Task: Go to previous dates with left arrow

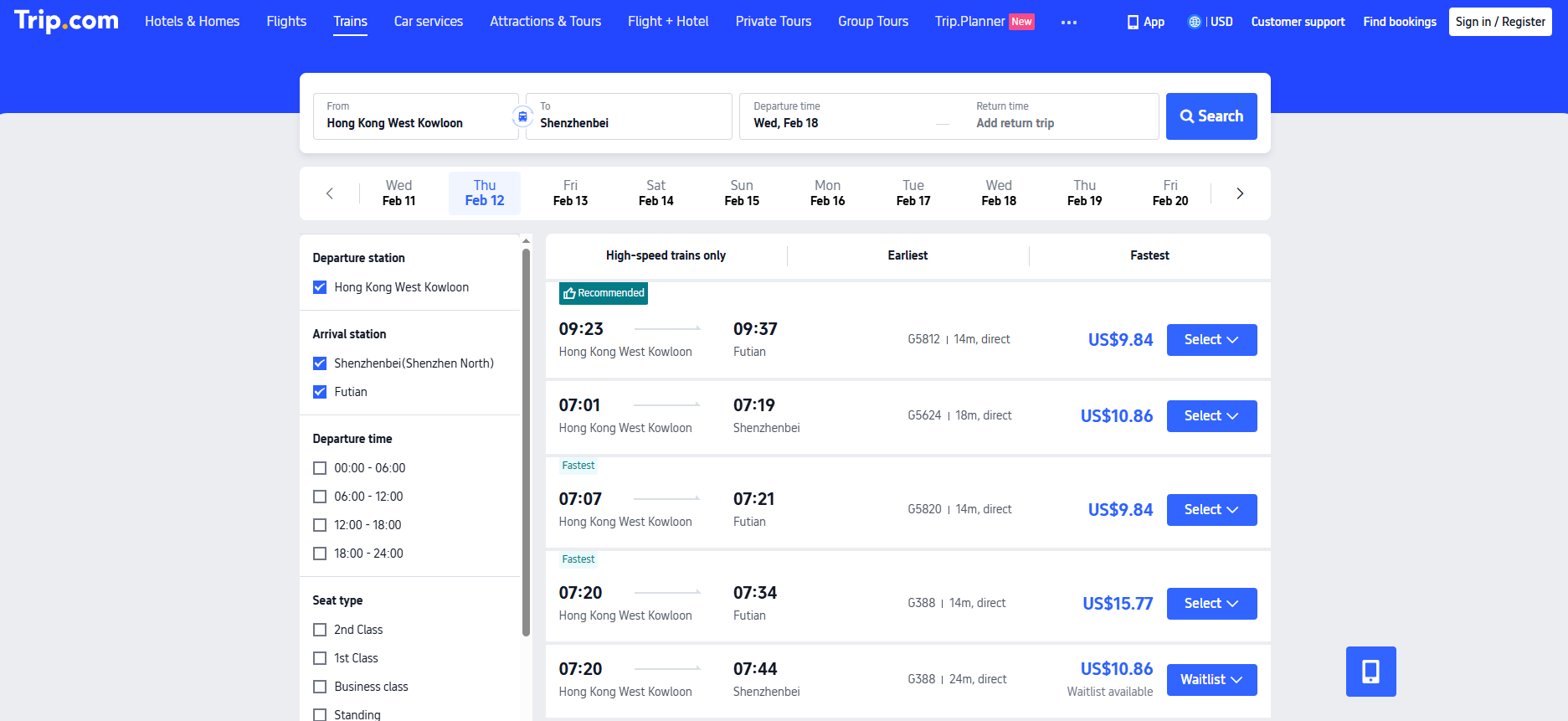Action: click(x=330, y=193)
